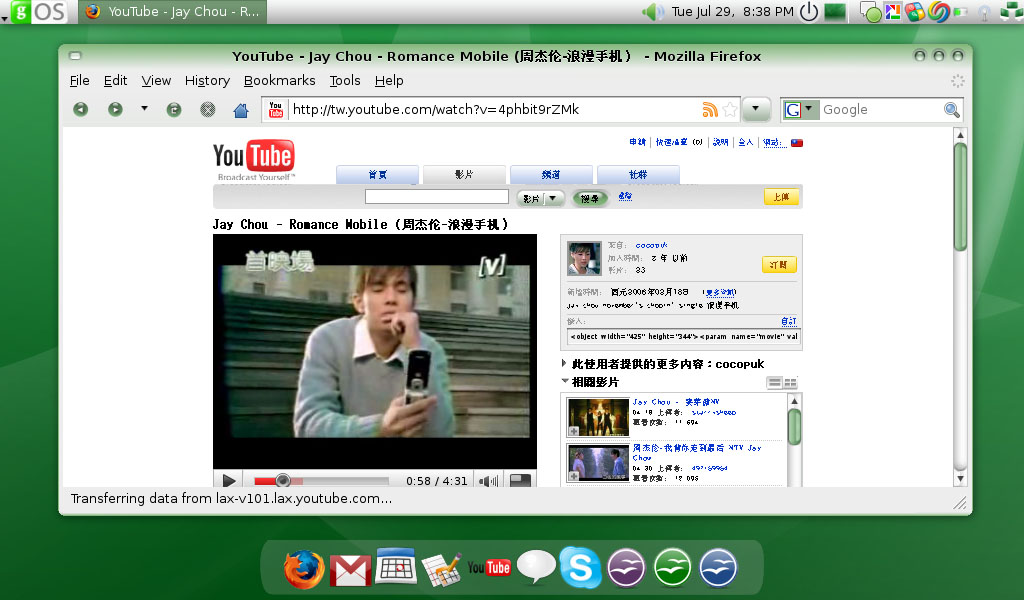Open the Tools menu
1024x600 pixels.
(x=344, y=81)
